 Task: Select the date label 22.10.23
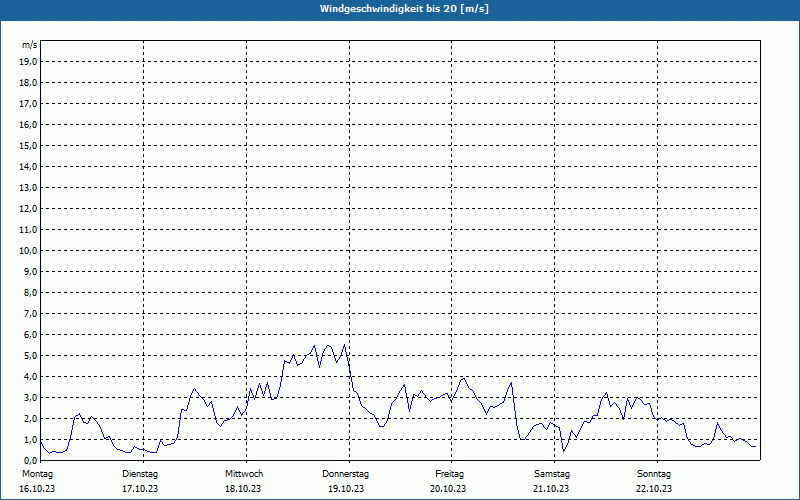click(x=654, y=489)
